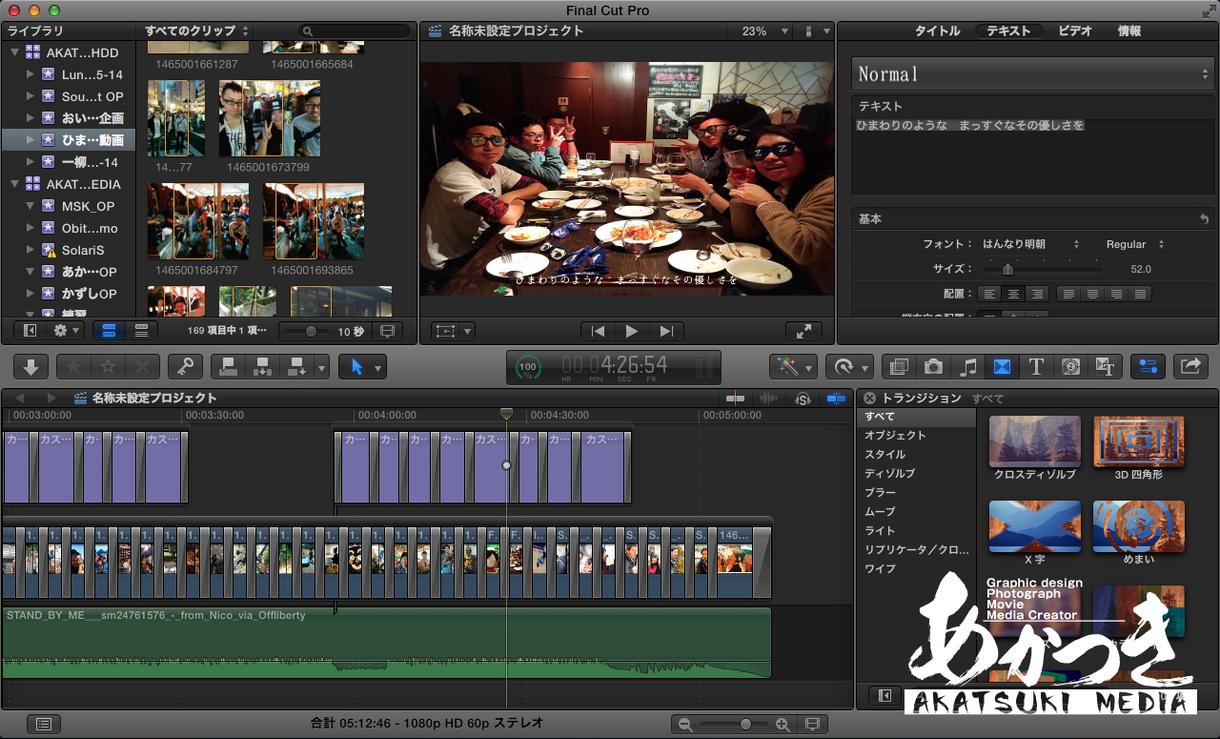The height and width of the screenshot is (739, 1220).
Task: Switch browser to filmstrip view
Action: pyautogui.click(x=109, y=331)
